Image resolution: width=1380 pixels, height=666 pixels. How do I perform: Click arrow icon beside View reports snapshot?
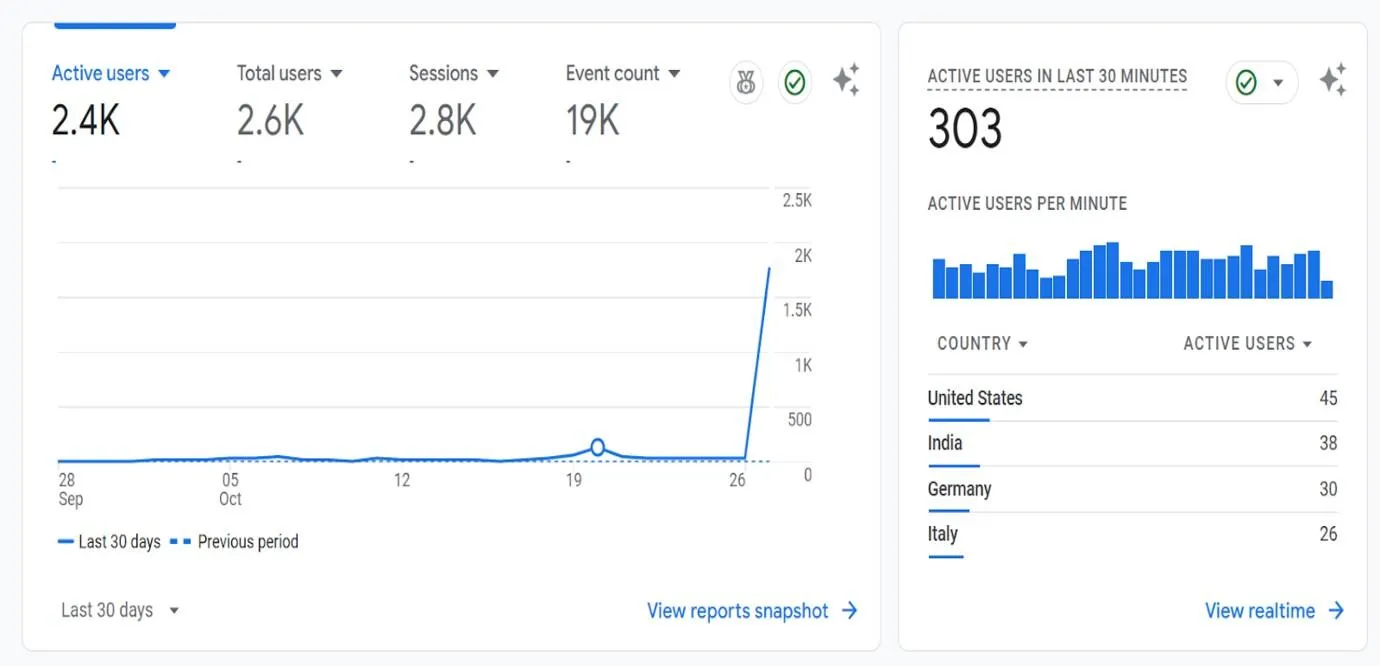click(x=850, y=610)
